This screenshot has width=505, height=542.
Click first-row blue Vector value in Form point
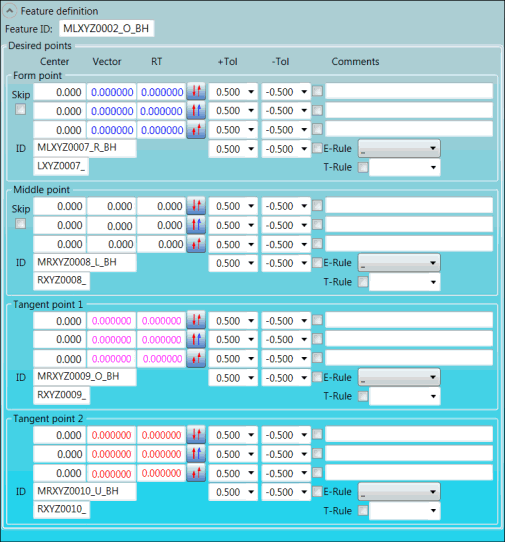[x=111, y=92]
